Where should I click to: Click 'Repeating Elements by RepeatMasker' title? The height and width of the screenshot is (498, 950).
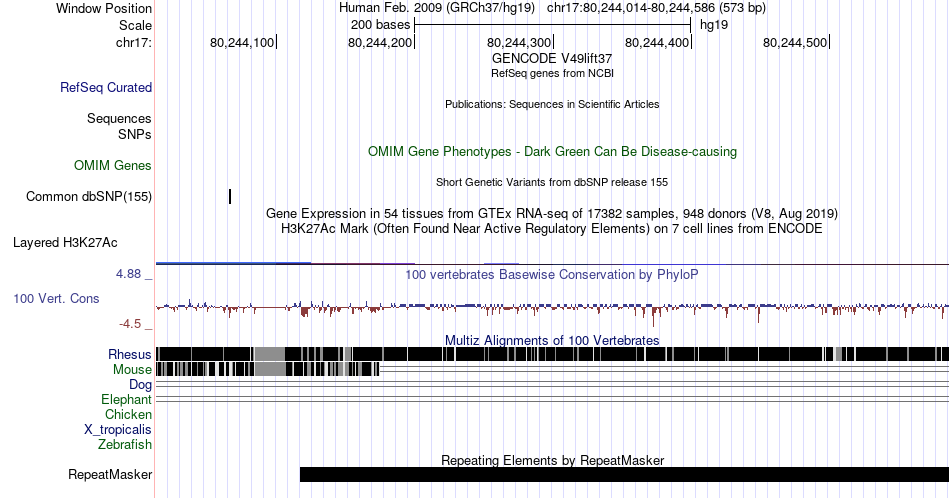552,460
